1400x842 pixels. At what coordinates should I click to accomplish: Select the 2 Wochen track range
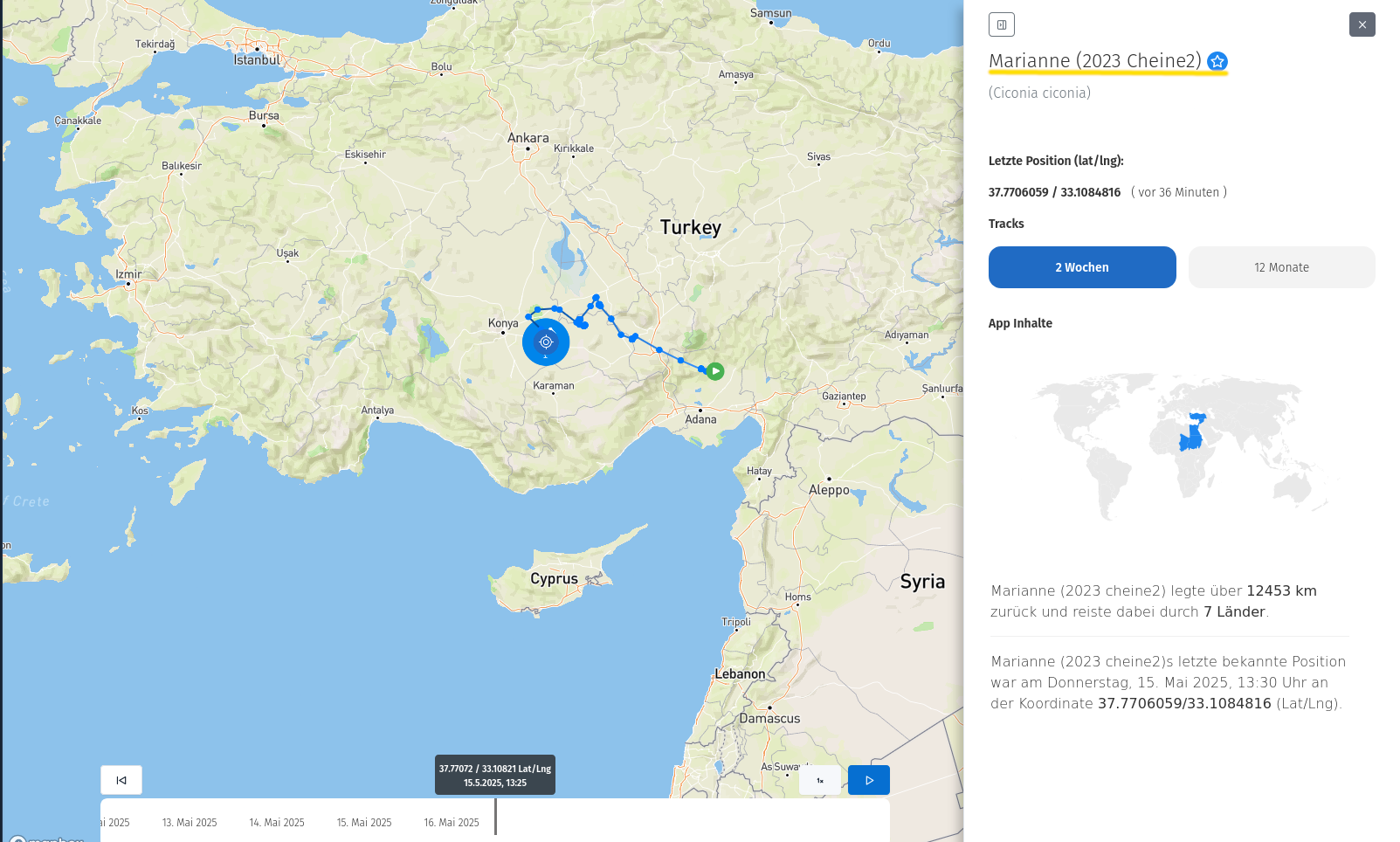click(1081, 267)
